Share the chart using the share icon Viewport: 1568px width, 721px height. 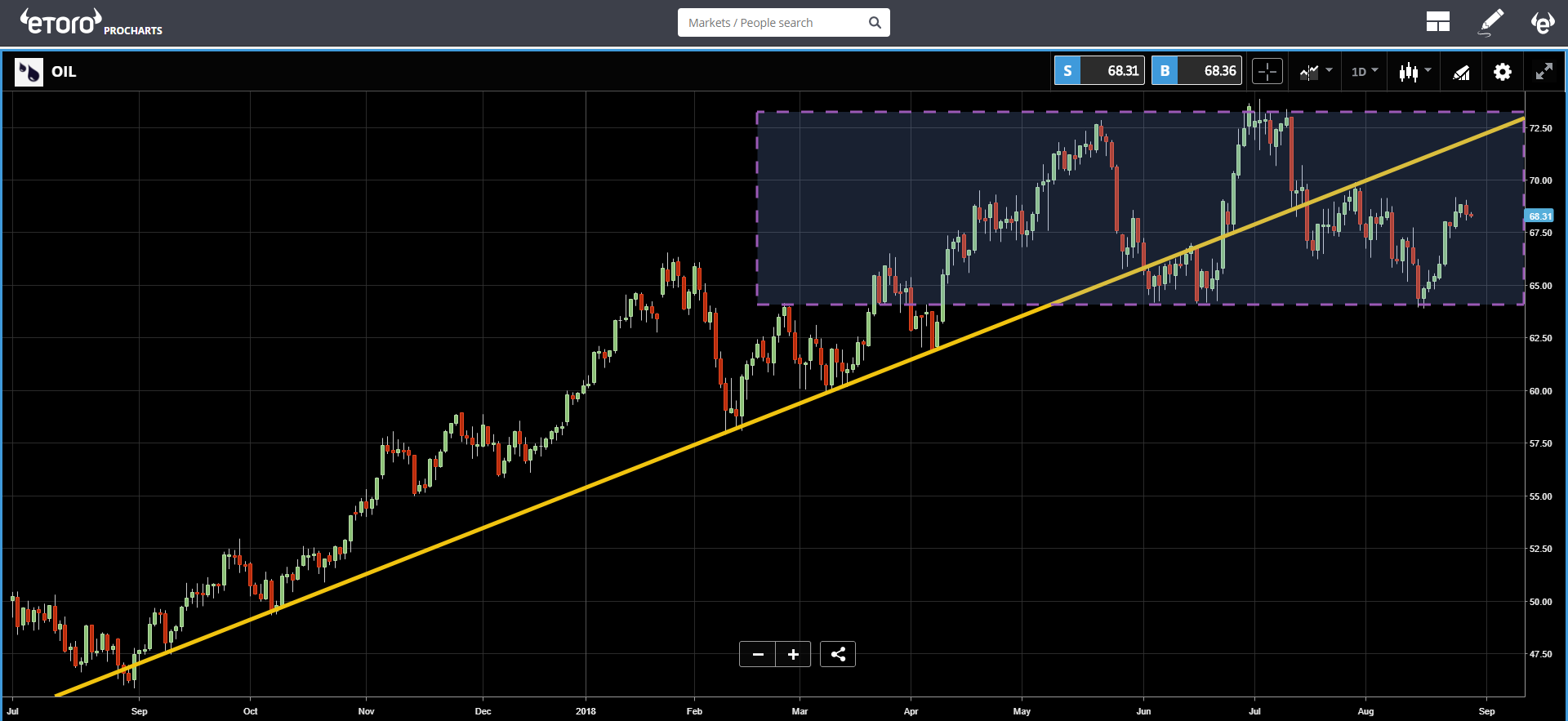838,654
